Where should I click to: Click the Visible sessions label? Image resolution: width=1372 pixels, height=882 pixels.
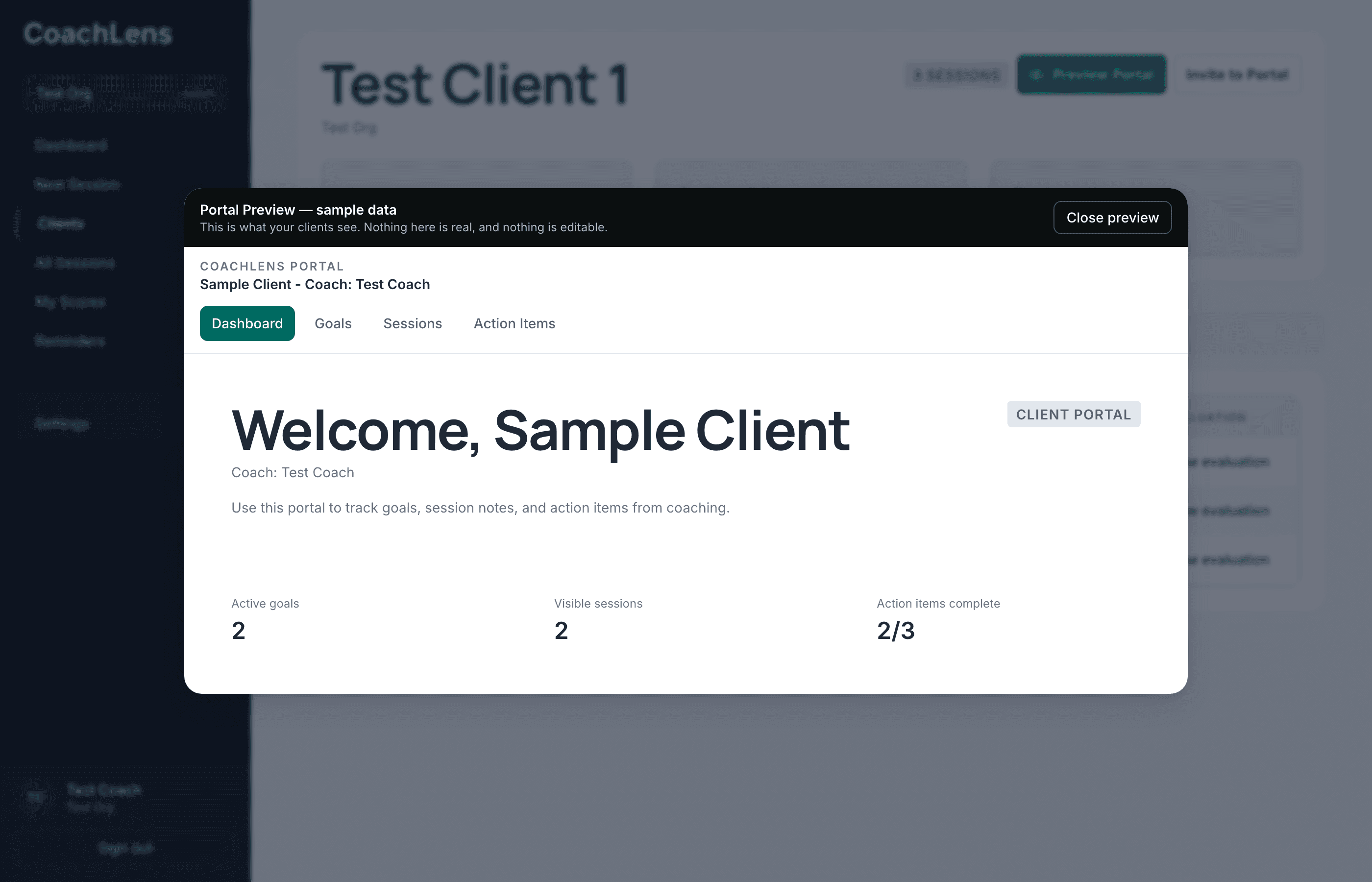point(598,604)
